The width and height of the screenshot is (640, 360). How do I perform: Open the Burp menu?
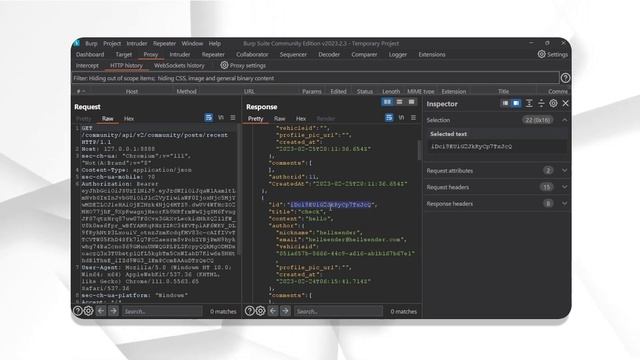(x=91, y=43)
